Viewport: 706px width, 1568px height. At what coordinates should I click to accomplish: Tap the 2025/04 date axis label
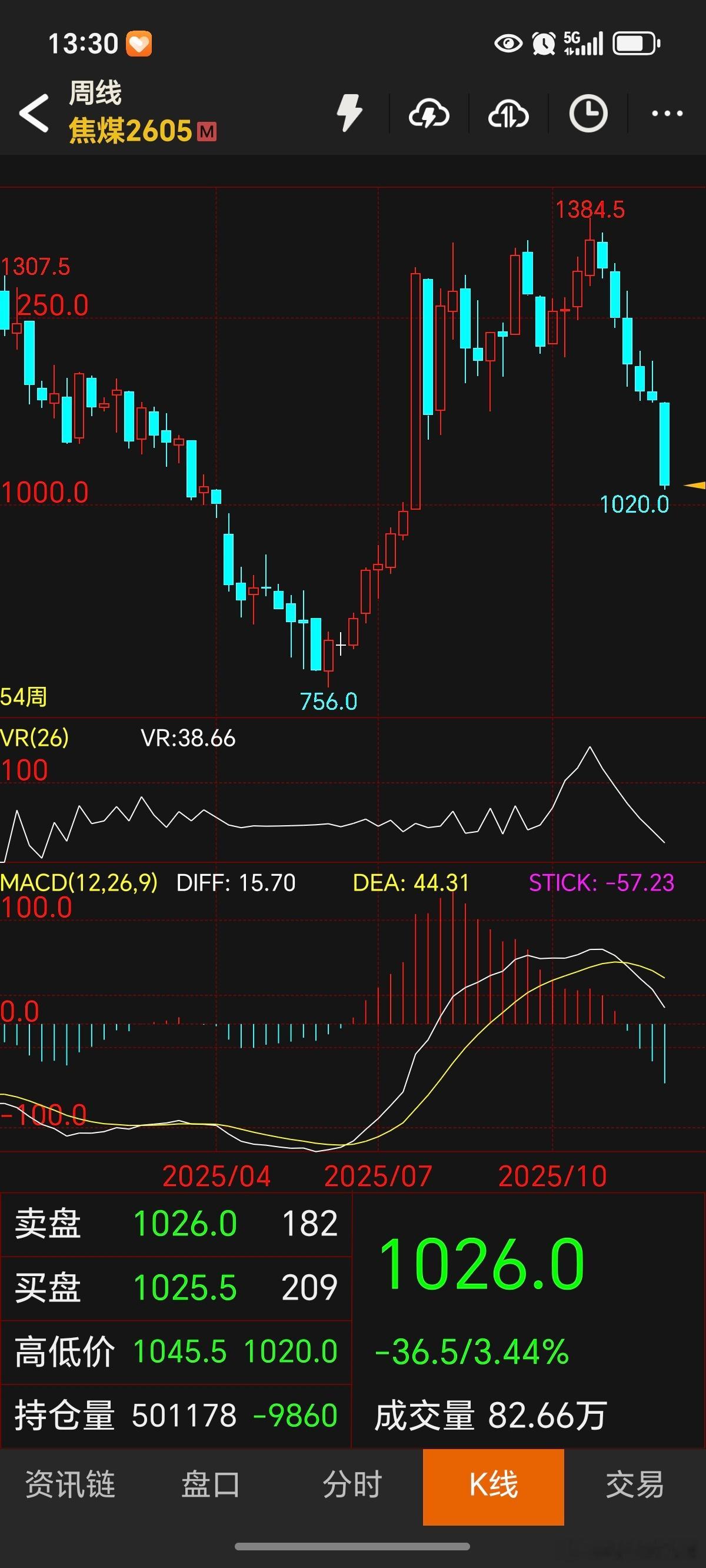[x=217, y=1176]
